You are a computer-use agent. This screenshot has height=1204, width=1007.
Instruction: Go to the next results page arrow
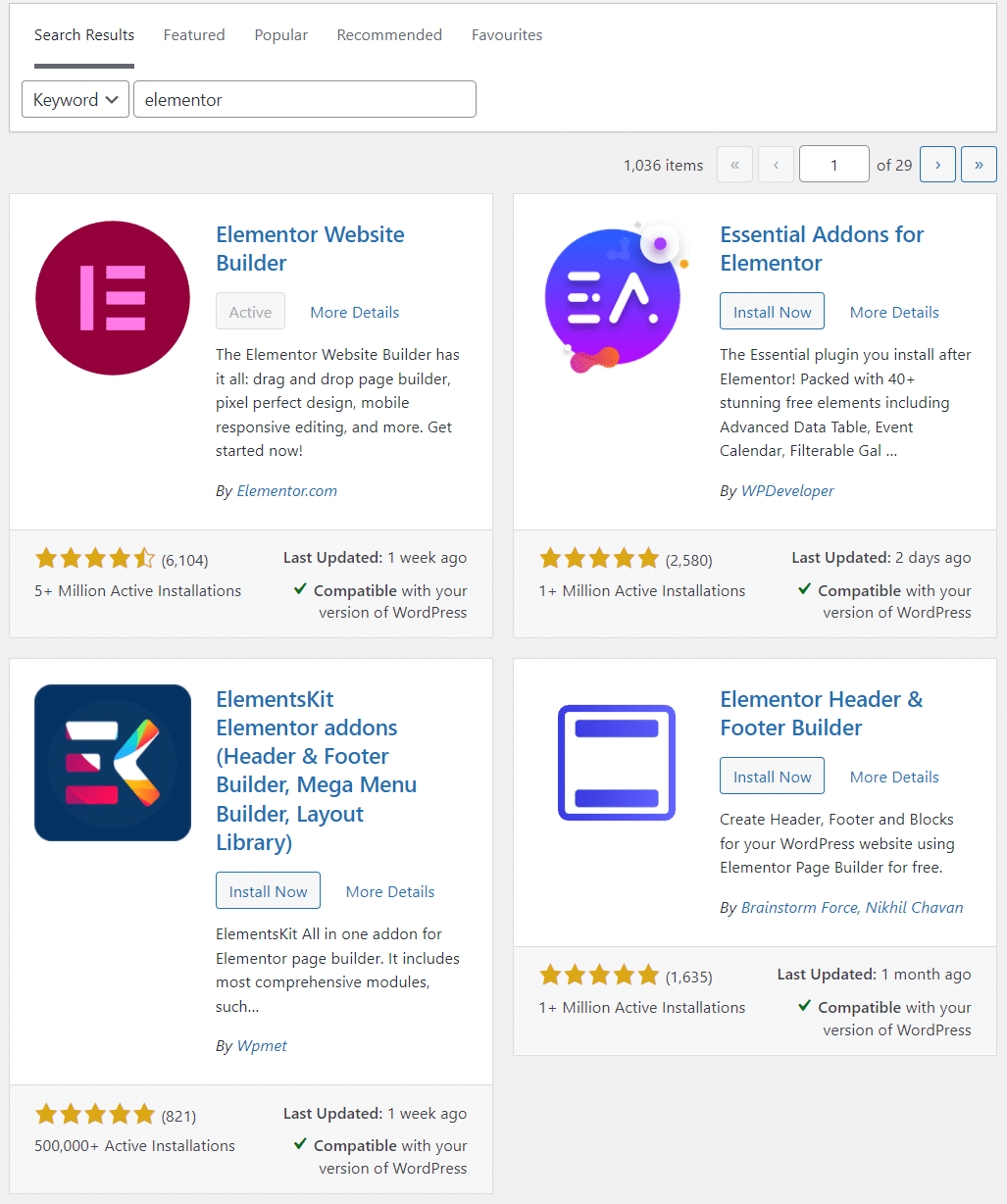tap(937, 165)
